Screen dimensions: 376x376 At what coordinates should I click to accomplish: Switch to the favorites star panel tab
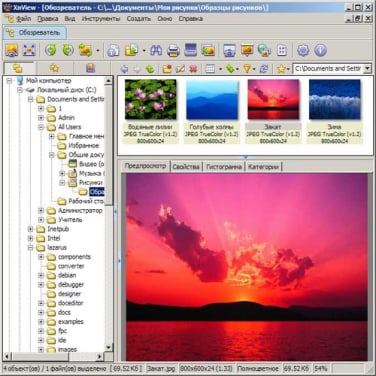[x=54, y=68]
